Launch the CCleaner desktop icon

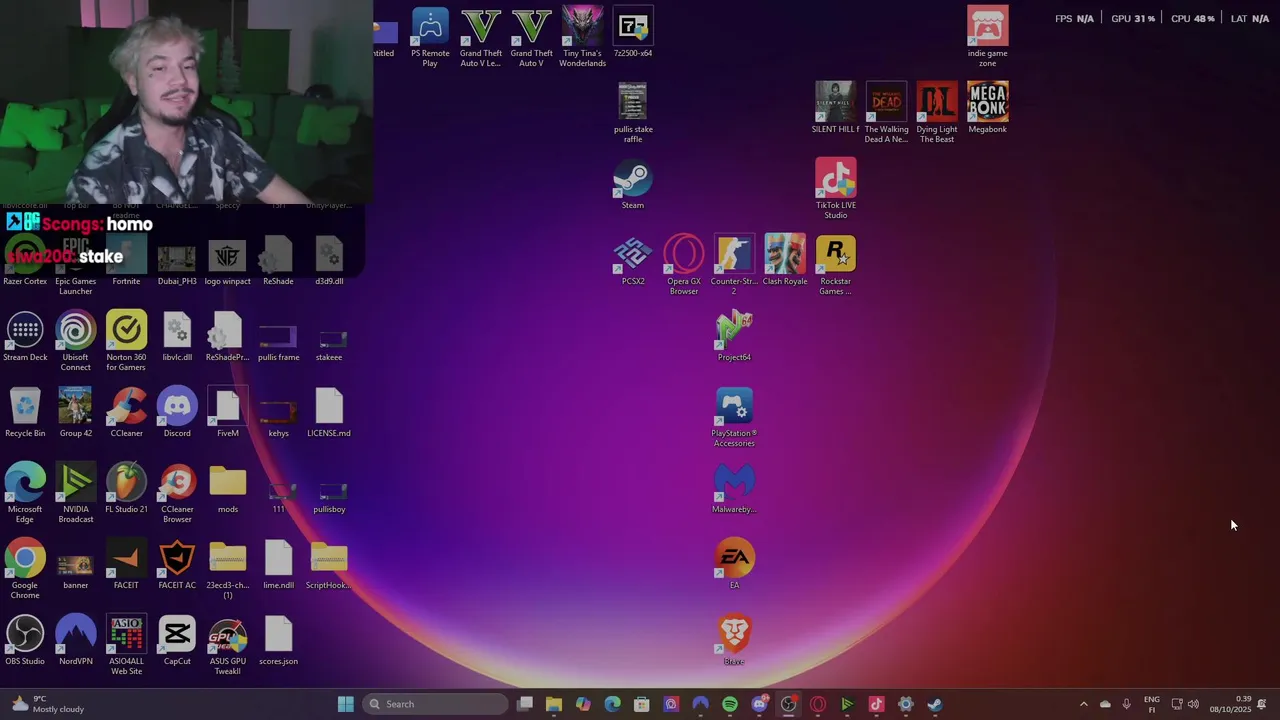[x=126, y=413]
